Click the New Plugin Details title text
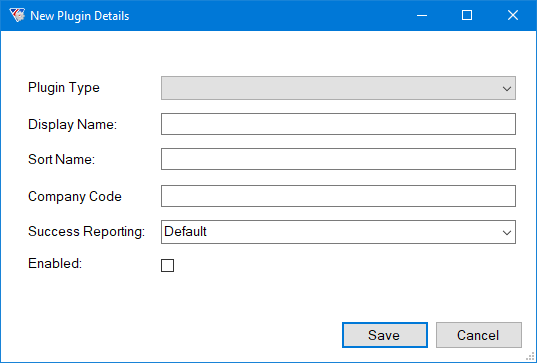This screenshot has width=537, height=363. tap(80, 16)
